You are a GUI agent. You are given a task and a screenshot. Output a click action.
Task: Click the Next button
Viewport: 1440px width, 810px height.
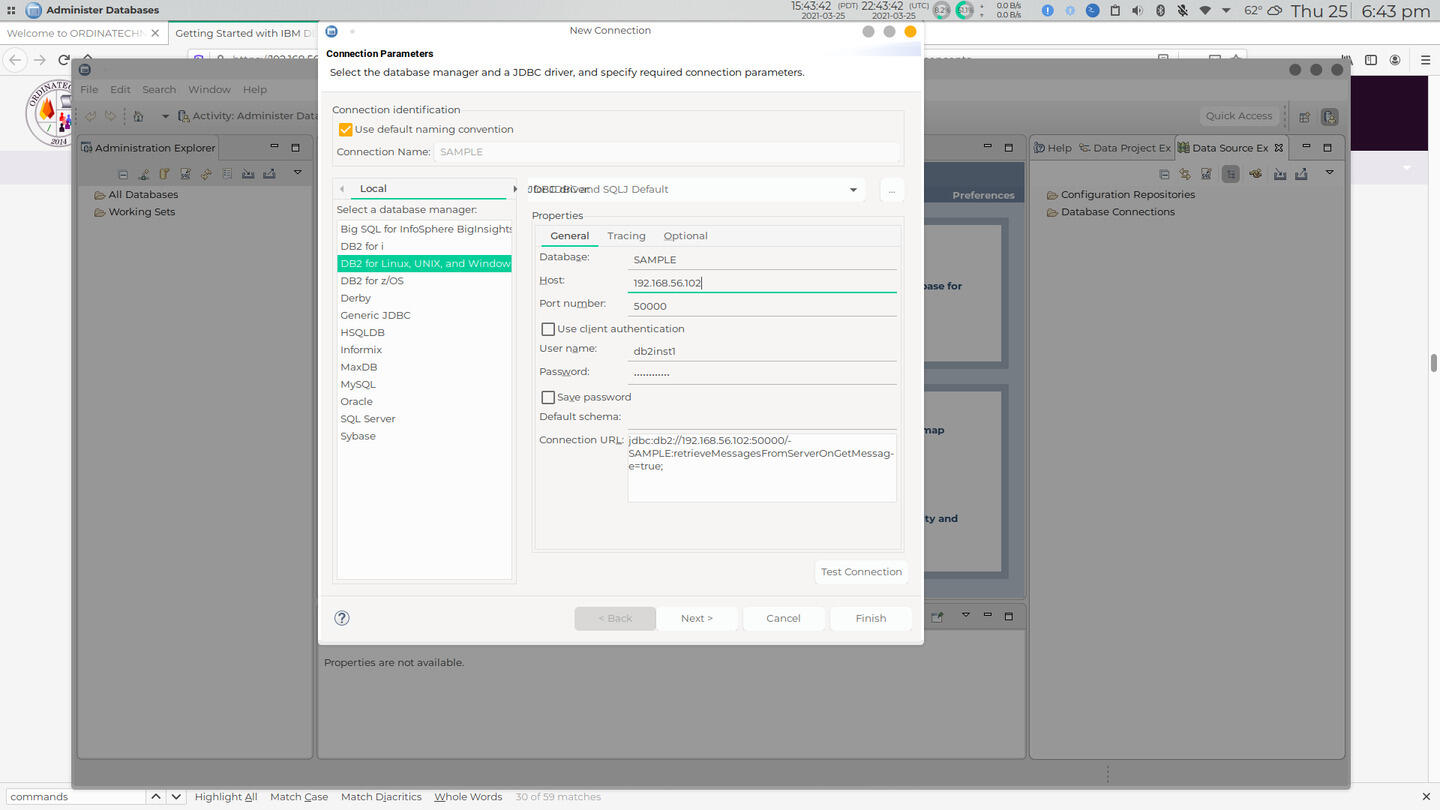pyautogui.click(x=697, y=618)
